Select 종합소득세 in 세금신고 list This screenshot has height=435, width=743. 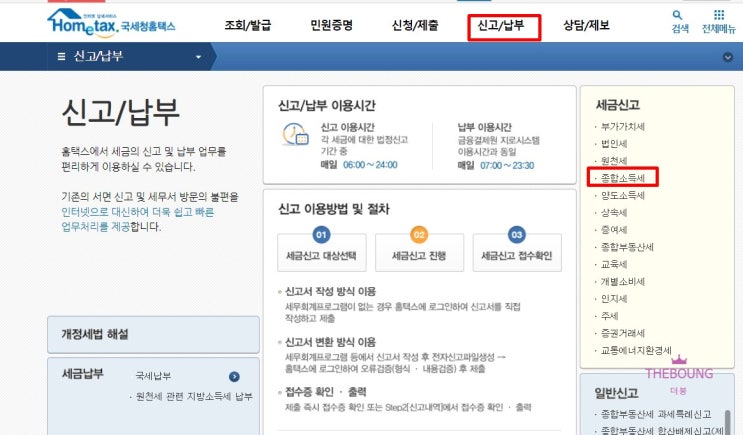point(623,178)
